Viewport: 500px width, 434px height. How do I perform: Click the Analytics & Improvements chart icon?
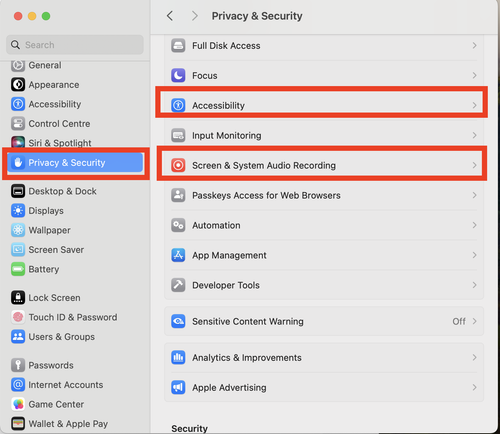tap(178, 358)
